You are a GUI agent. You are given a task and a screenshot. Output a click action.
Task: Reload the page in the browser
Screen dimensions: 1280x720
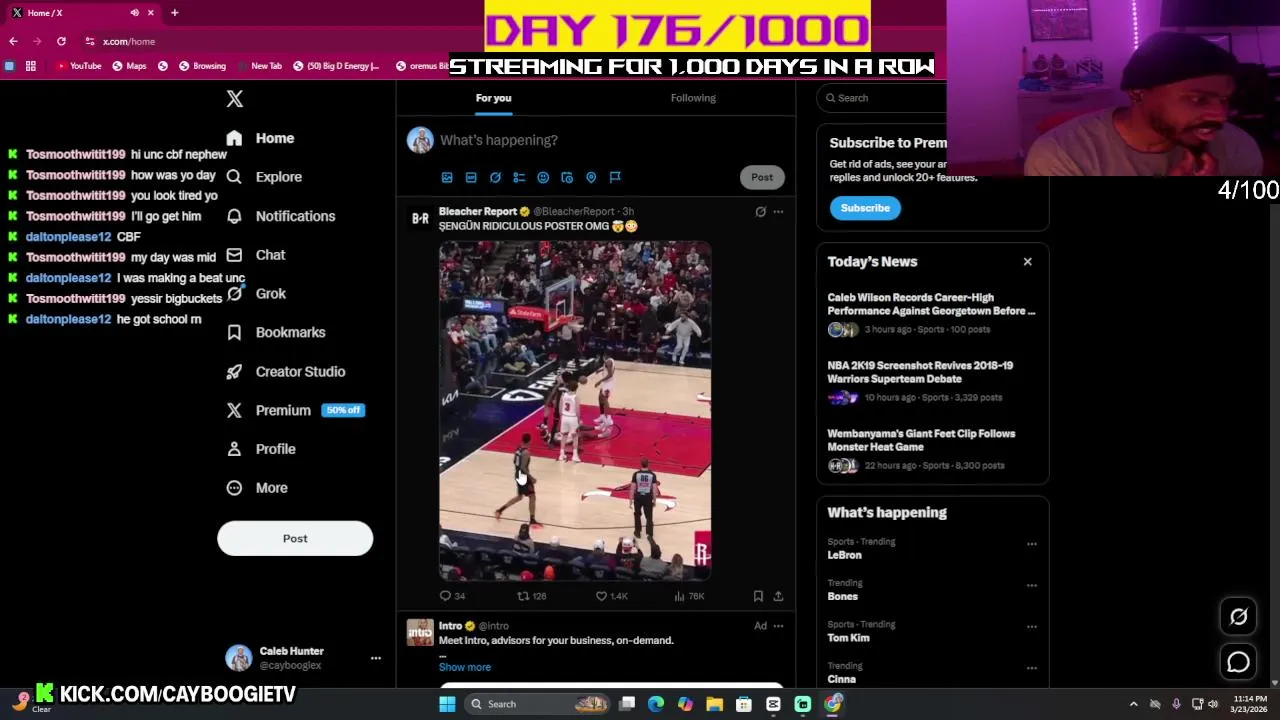[x=61, y=41]
